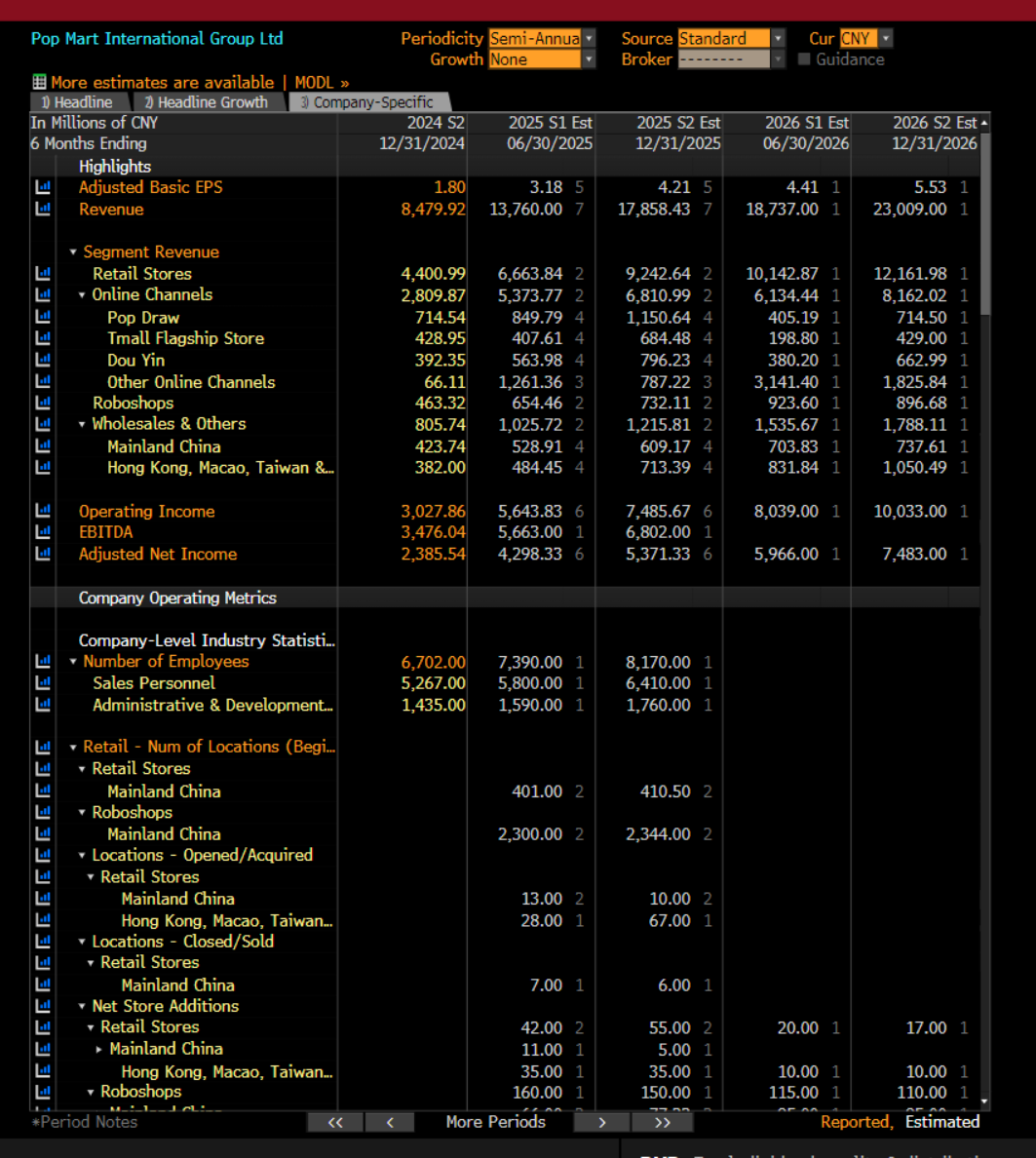Click Number of Employees value 6,702.00
The height and width of the screenshot is (1158, 1036).
click(434, 662)
